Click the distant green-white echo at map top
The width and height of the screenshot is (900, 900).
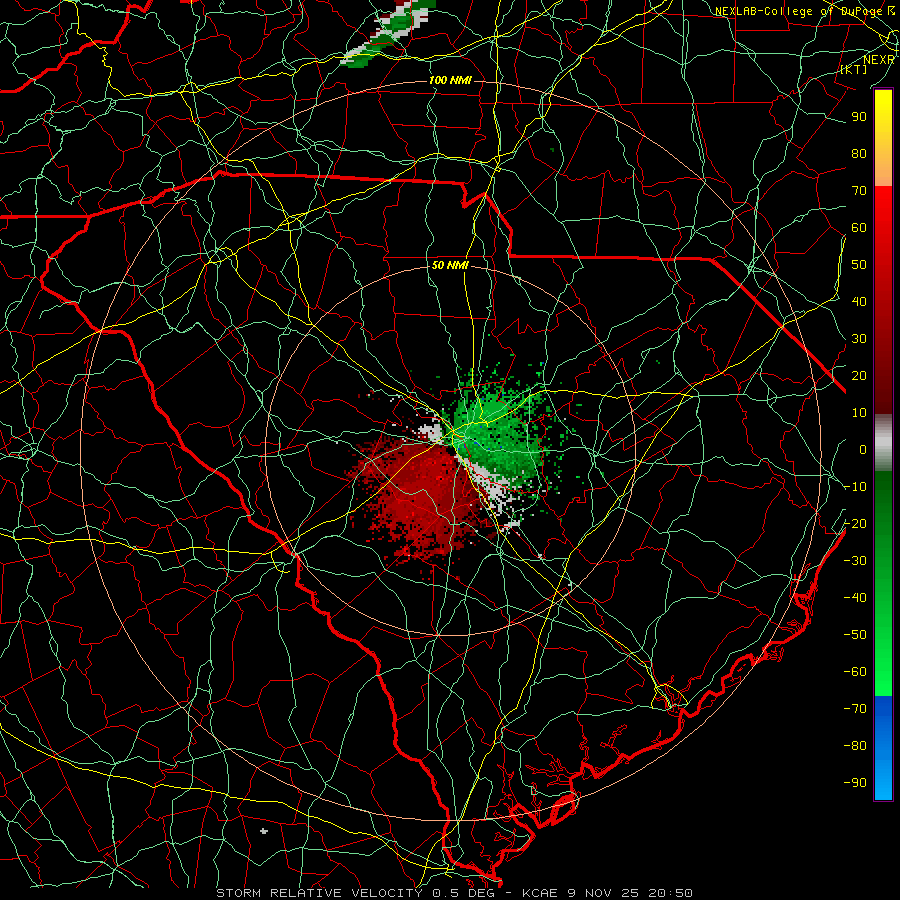[389, 32]
